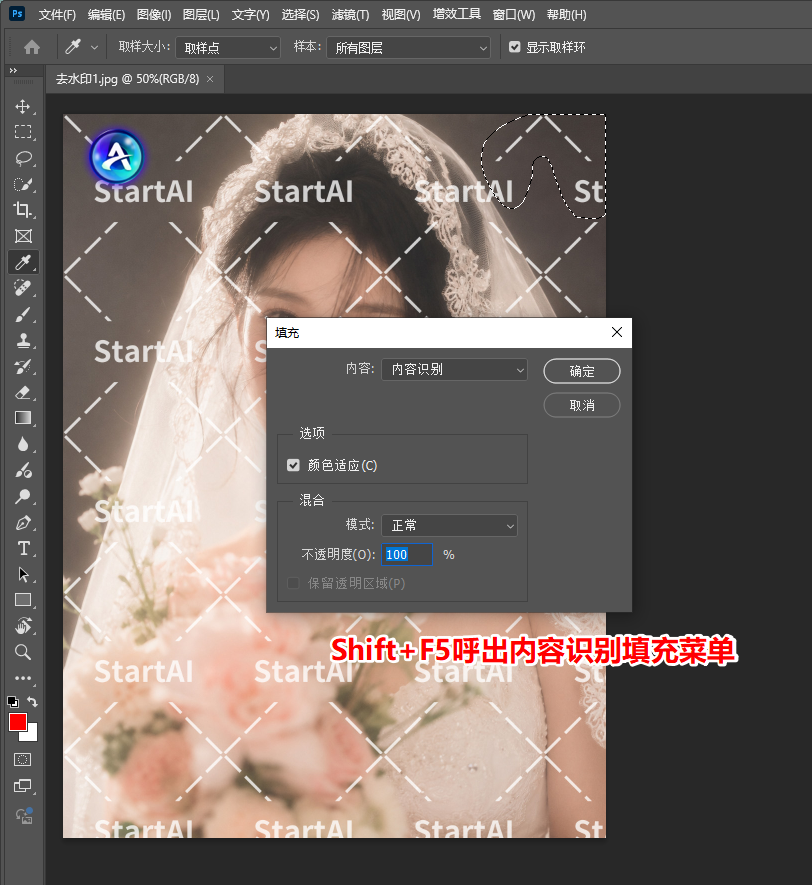Select the Smudge tool below the Blur tool
Image resolution: width=812 pixels, height=885 pixels.
[23, 470]
